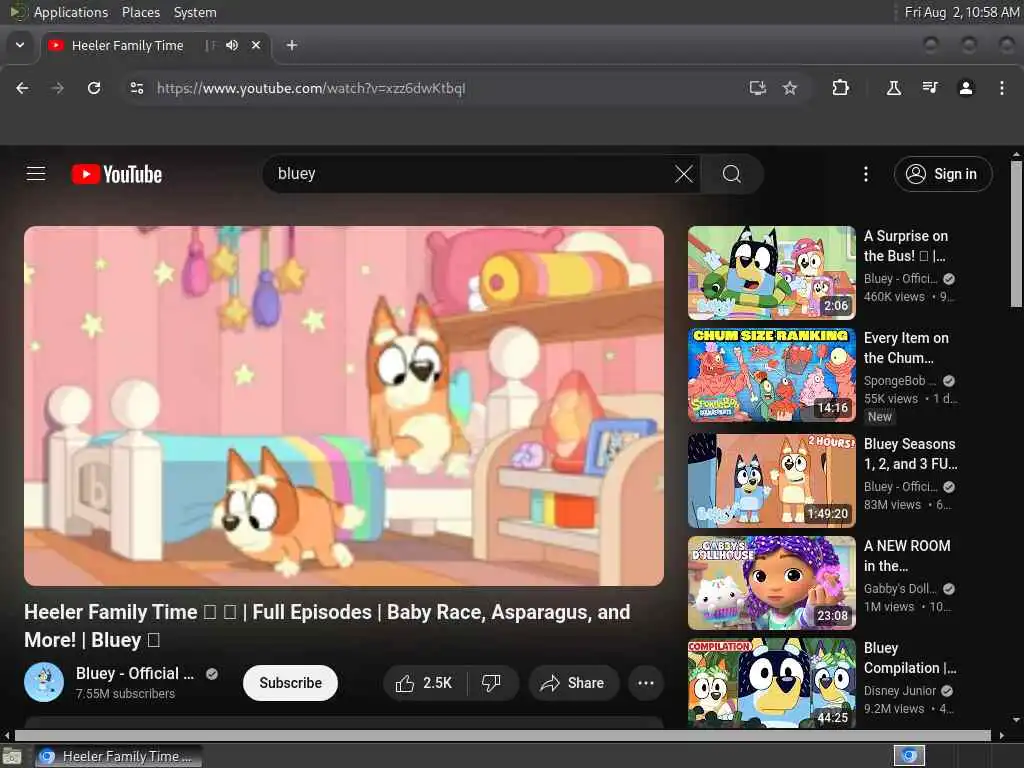Run search with the magnifier button

coord(731,174)
